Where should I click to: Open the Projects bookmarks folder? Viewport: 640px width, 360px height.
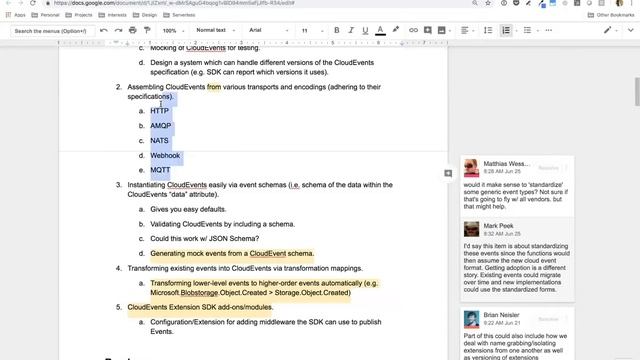(x=79, y=15)
